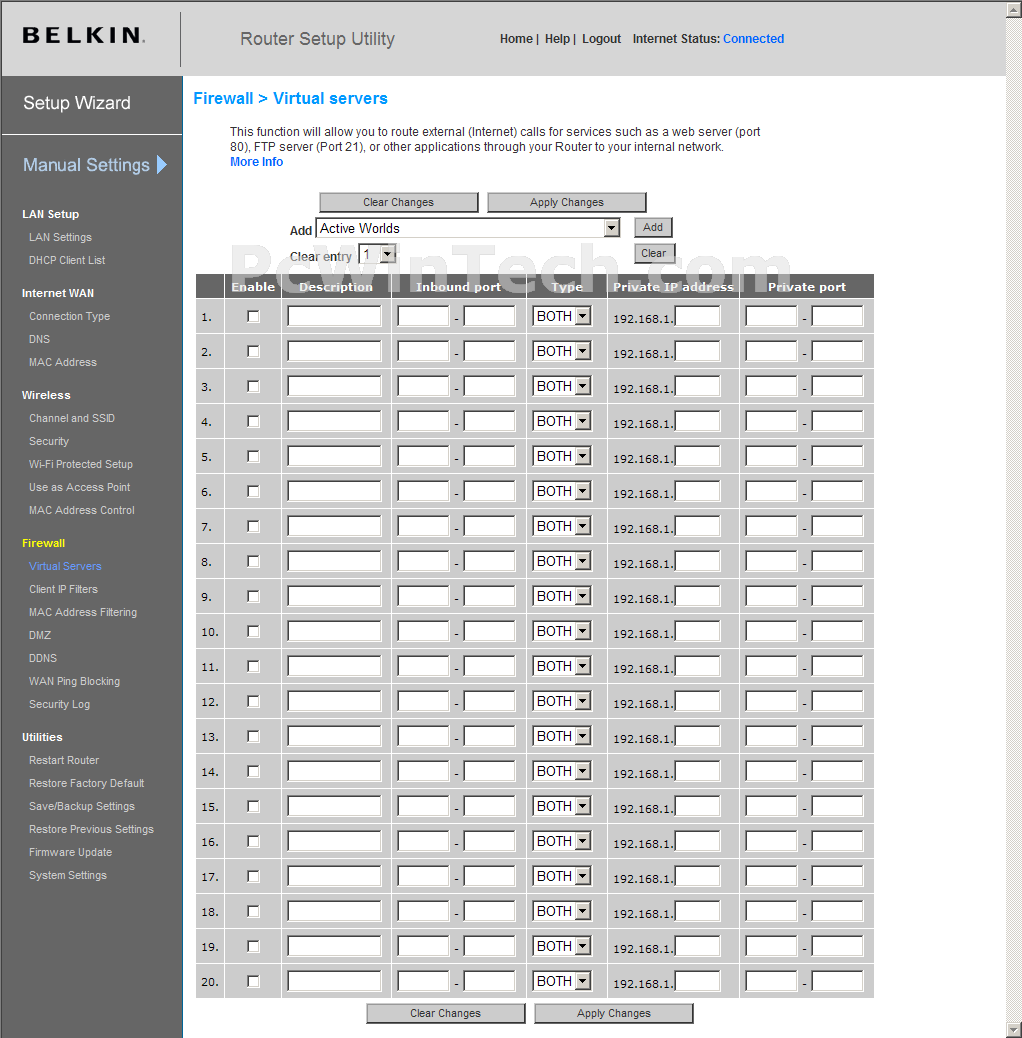Image resolution: width=1022 pixels, height=1038 pixels.
Task: Enable the checkbox for entry 3
Action: point(253,387)
